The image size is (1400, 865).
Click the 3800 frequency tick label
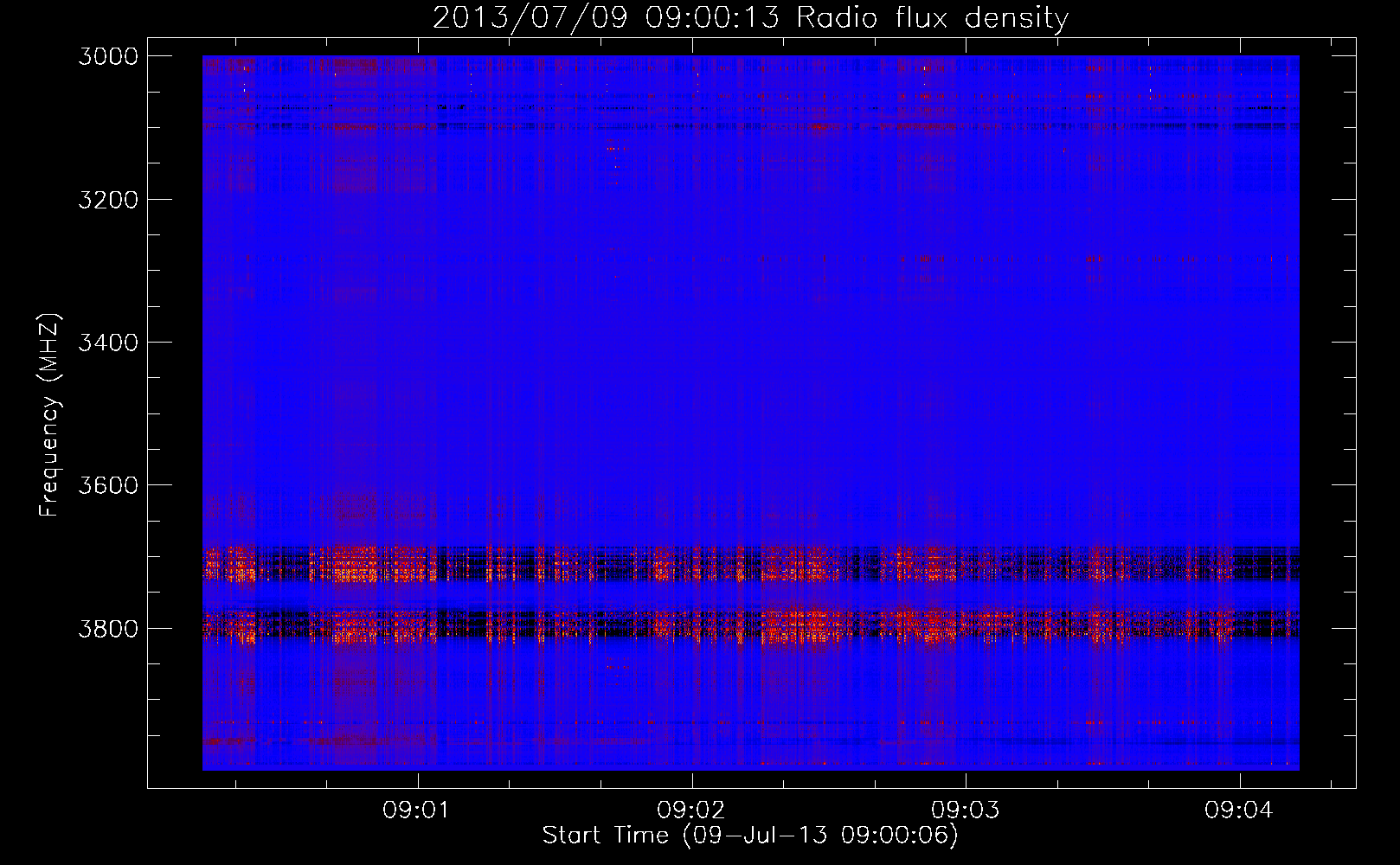[x=108, y=629]
